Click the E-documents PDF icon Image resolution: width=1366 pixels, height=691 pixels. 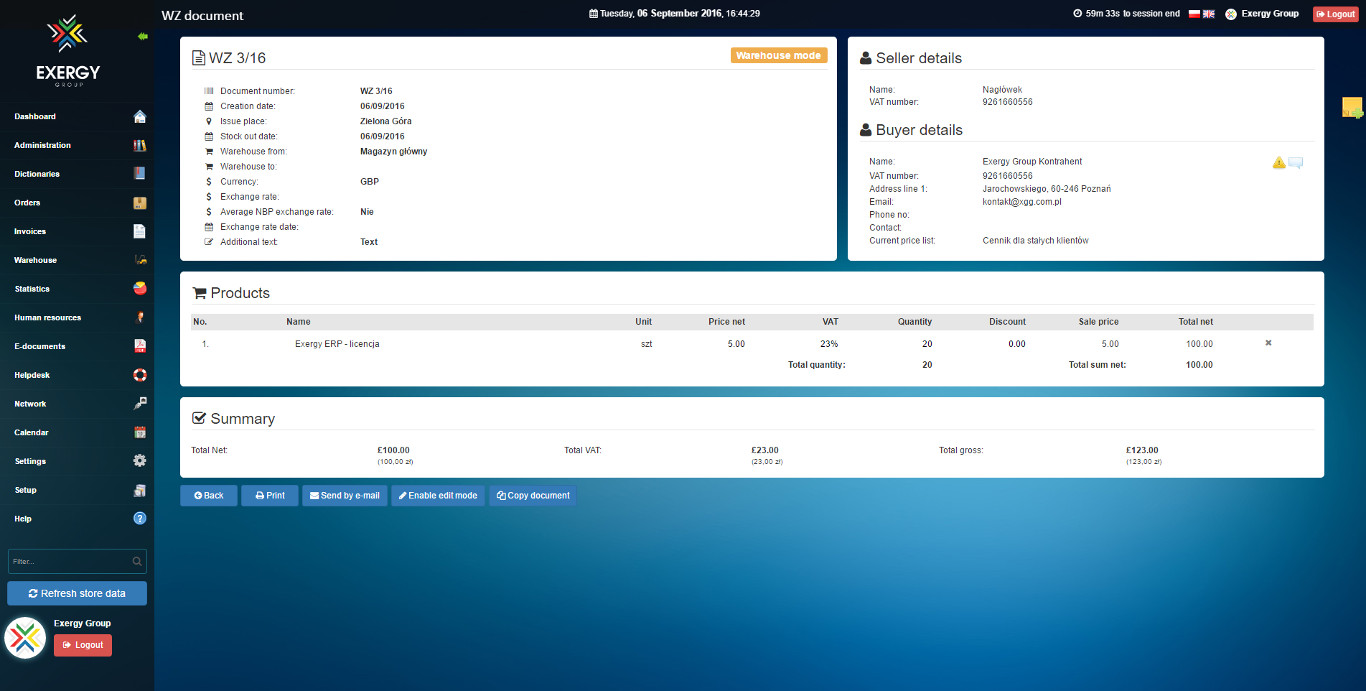coord(140,346)
